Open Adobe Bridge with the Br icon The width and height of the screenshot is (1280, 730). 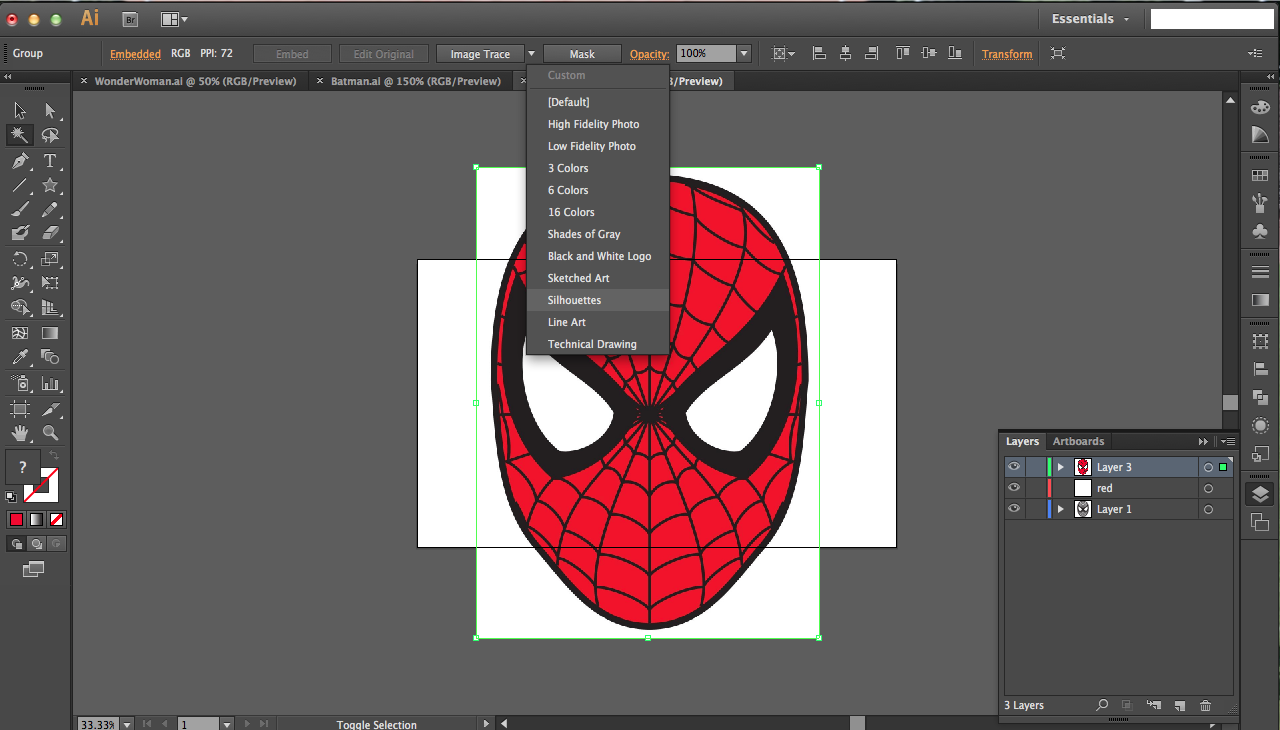tap(130, 19)
